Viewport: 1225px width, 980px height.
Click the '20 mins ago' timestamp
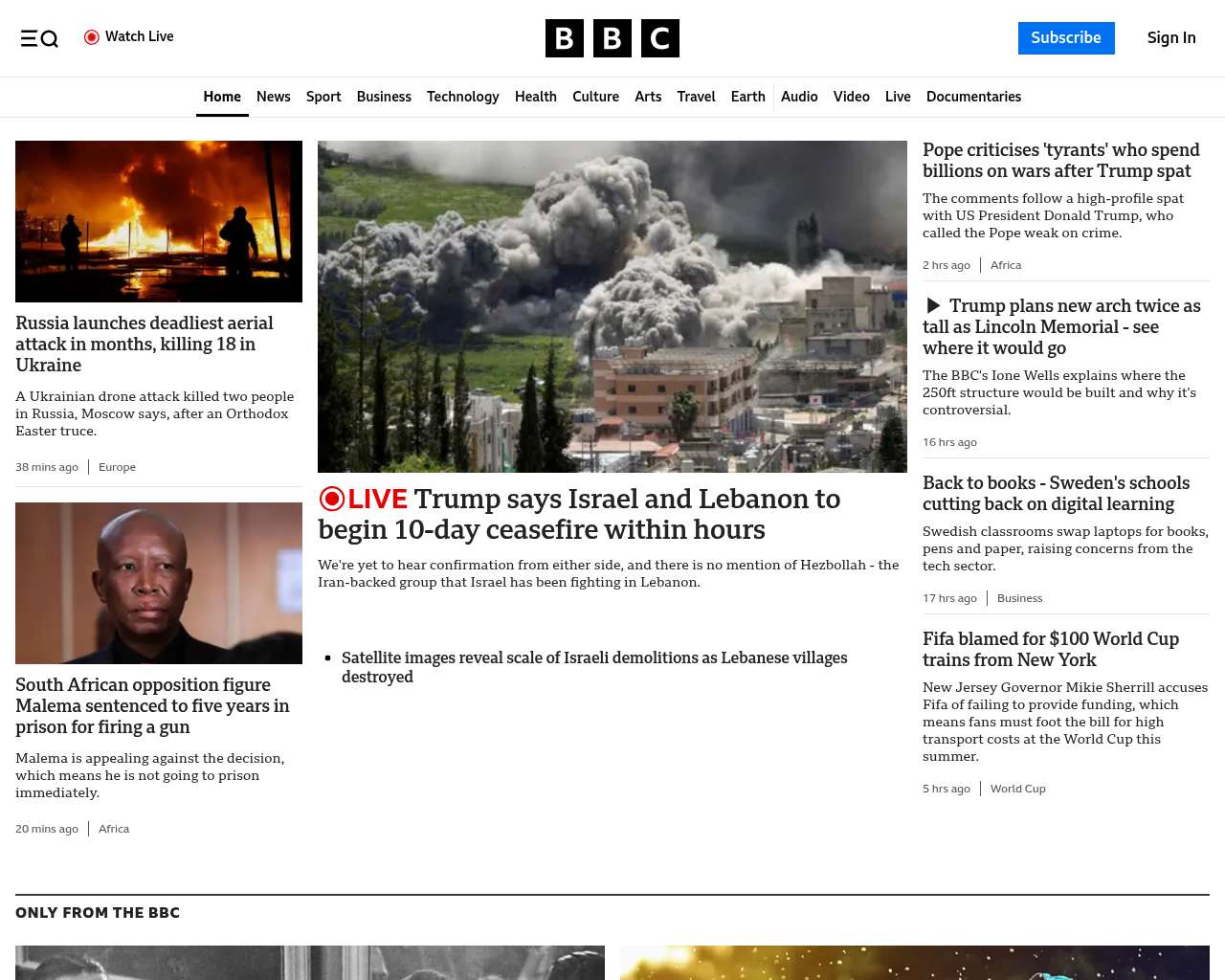47,829
